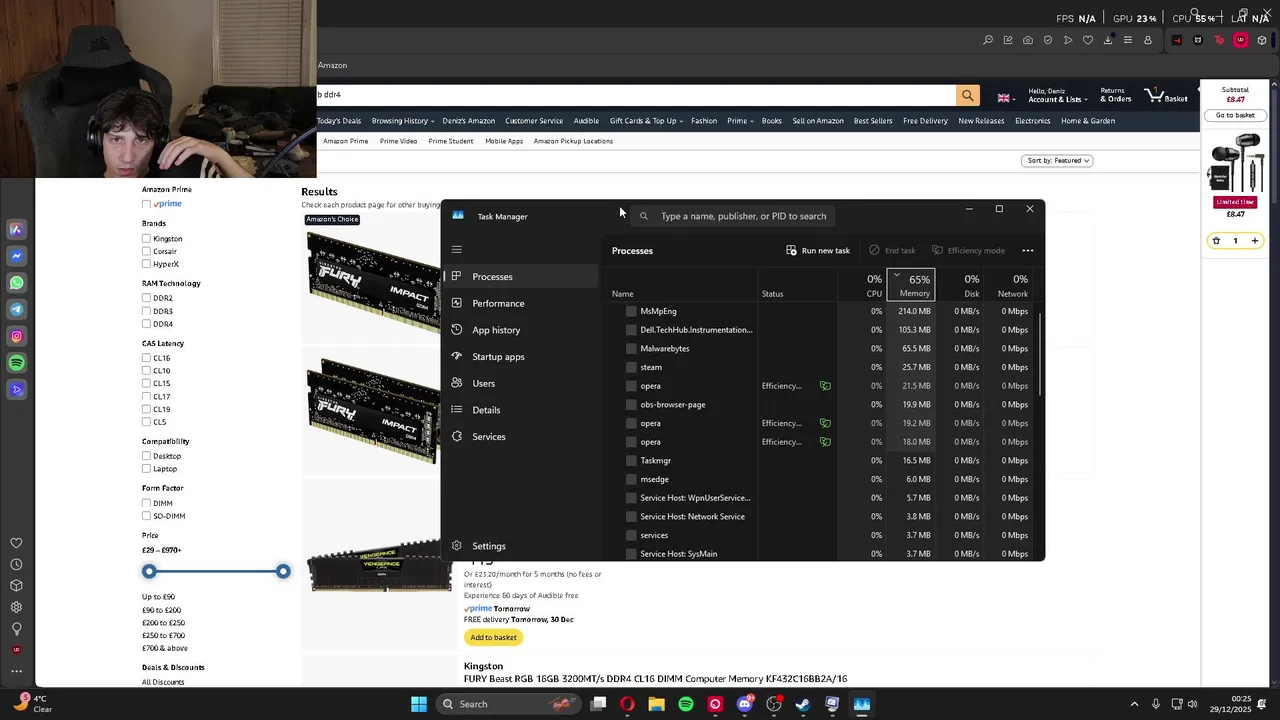Adjust the right price range slider handle
The width and height of the screenshot is (1280, 720).
(283, 571)
